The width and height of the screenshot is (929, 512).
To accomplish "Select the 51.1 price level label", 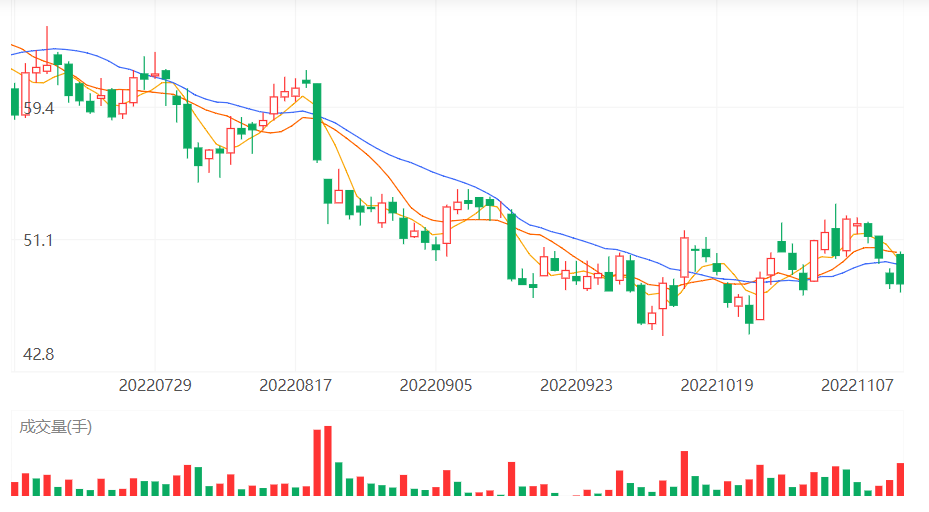I will [x=38, y=240].
